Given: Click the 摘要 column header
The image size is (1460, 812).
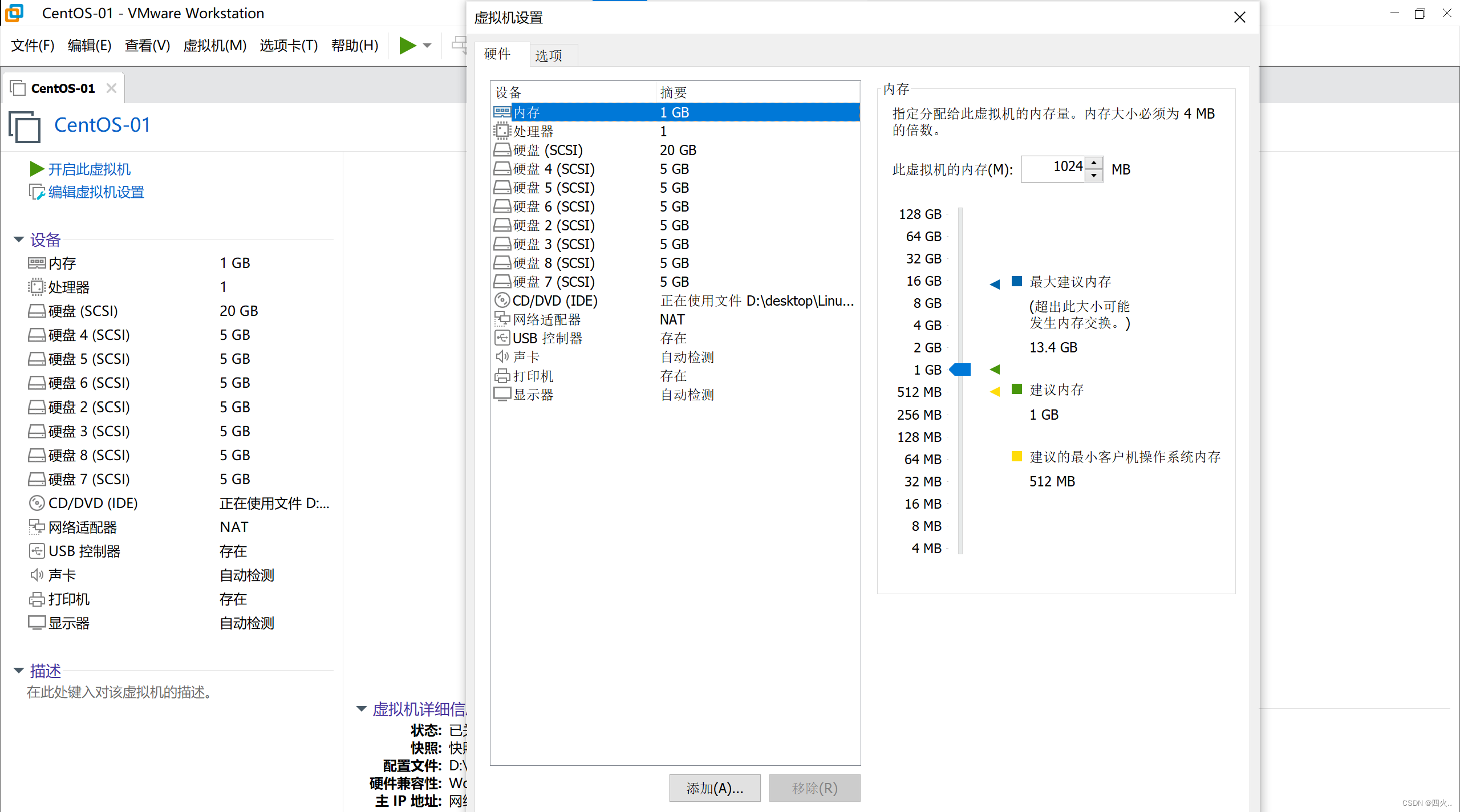Looking at the screenshot, I should tap(758, 92).
